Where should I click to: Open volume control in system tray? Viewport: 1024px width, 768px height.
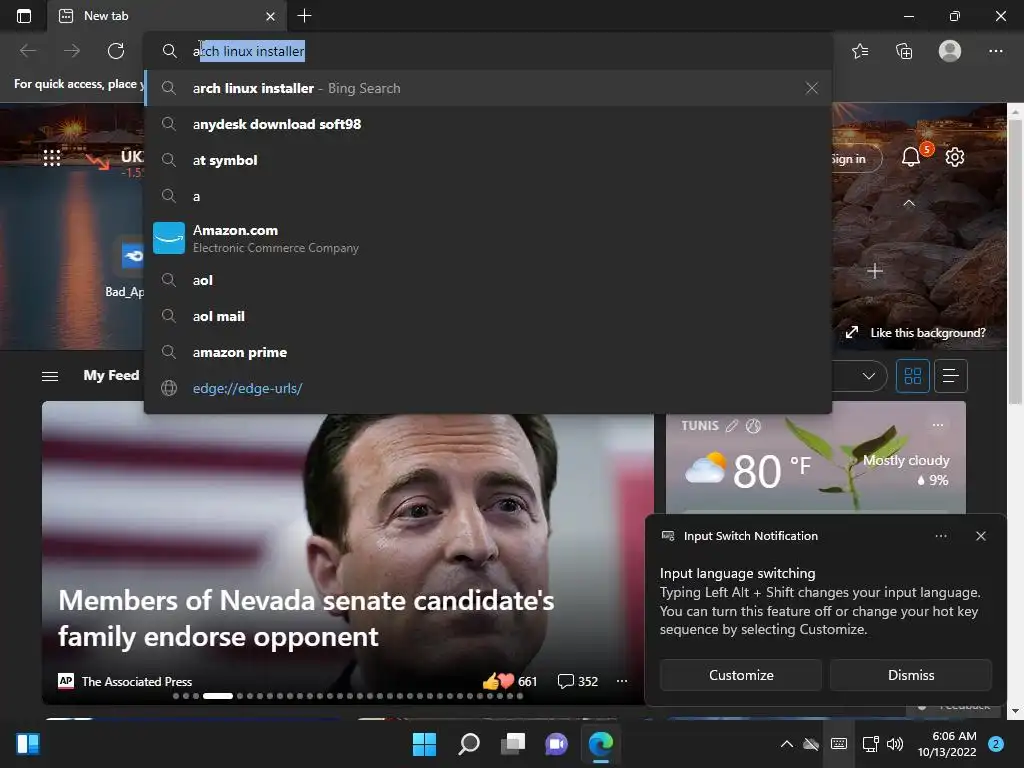point(895,744)
